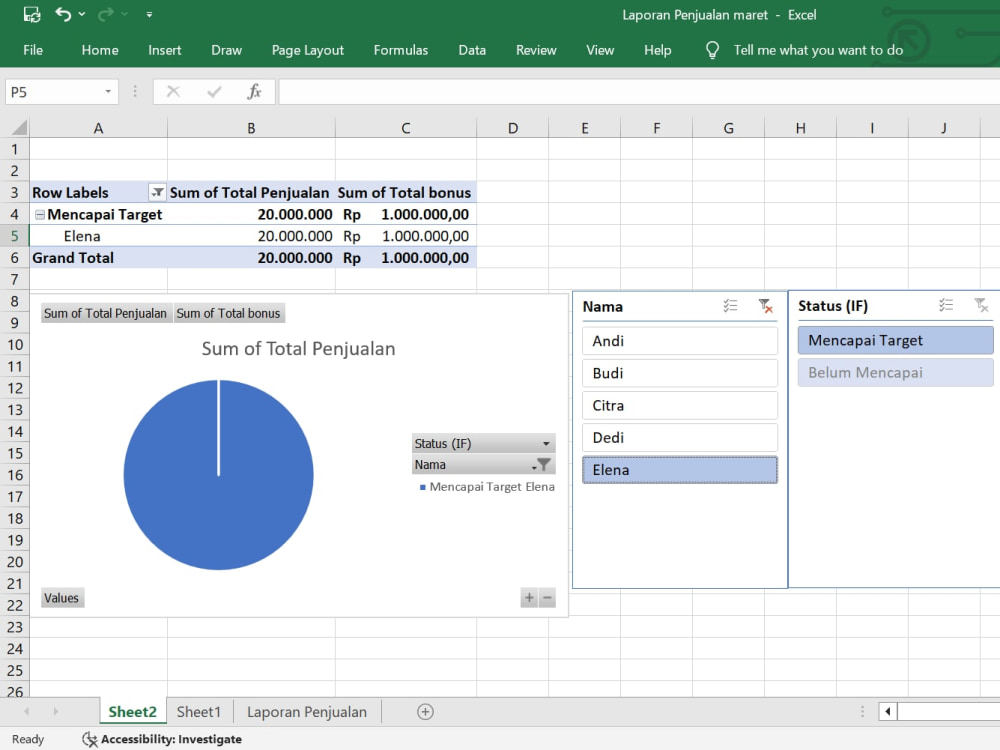Click the lightbulb Tell Me icon

coord(712,50)
